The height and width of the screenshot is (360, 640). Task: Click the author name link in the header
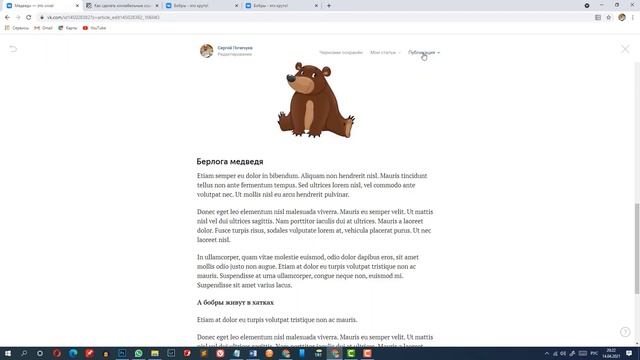tap(235, 48)
